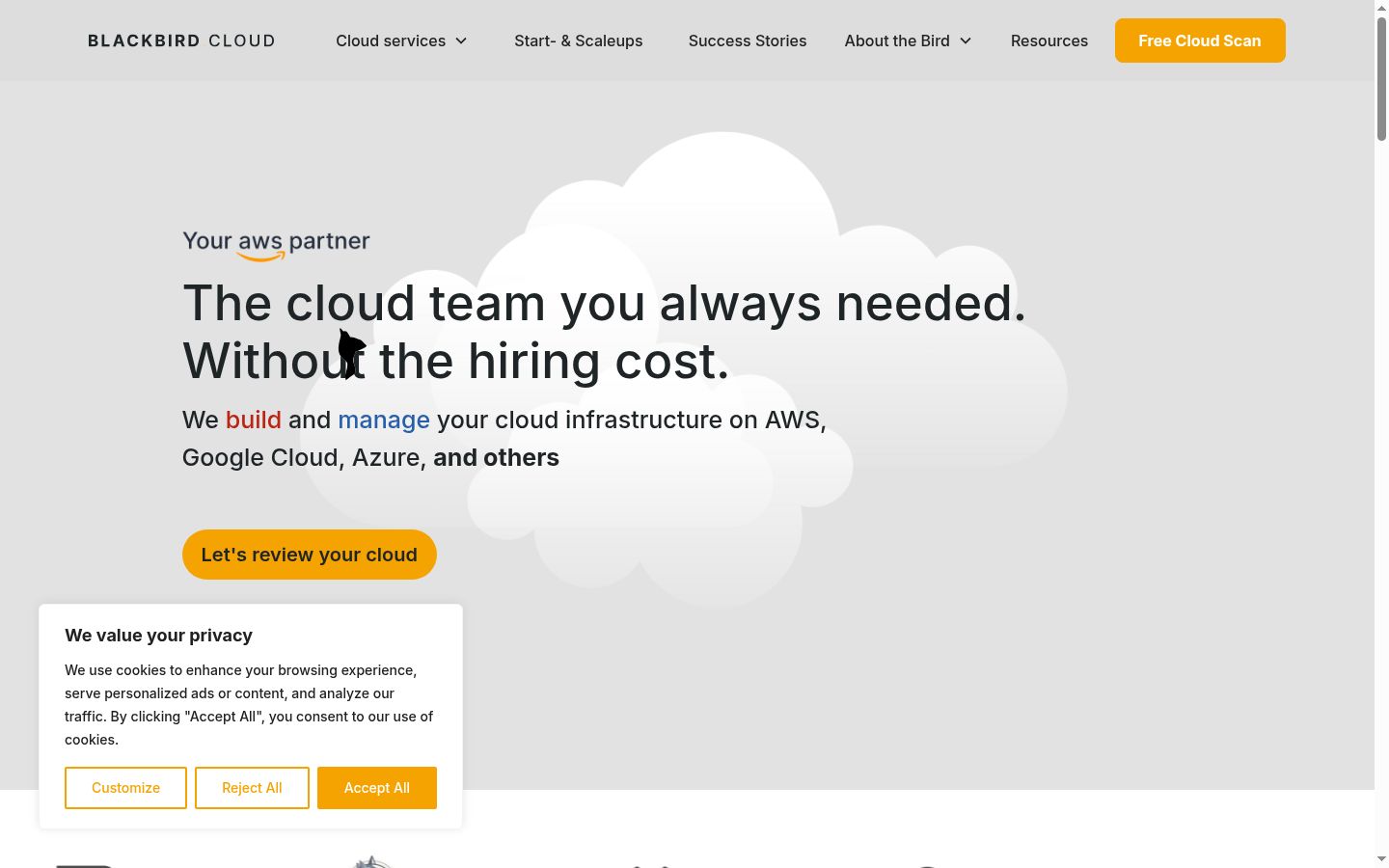
Task: Expand the Cloud services dropdown menu
Action: (401, 41)
